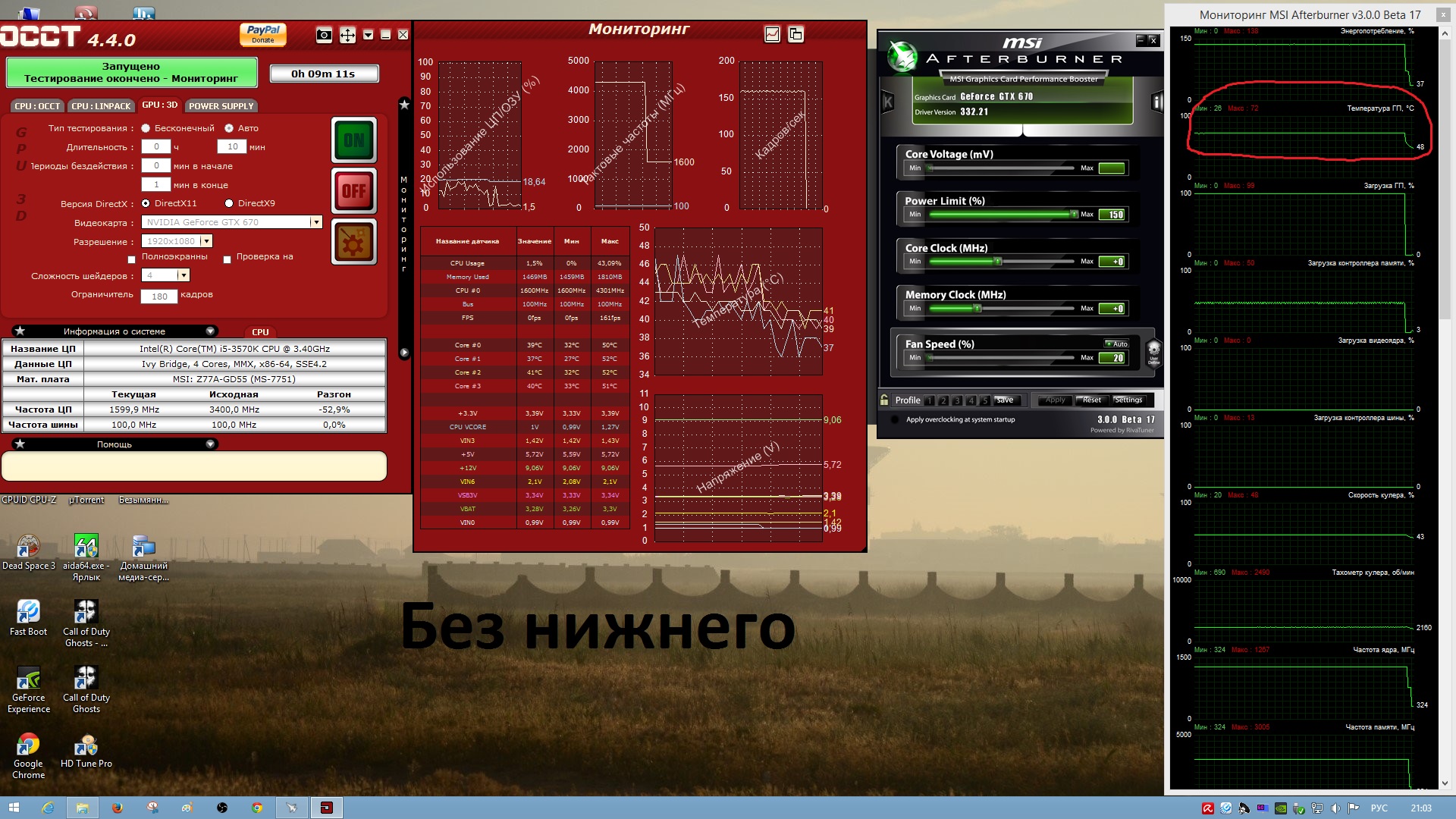Screen dimensions: 1456x819
Task: Select DirectX9 radio button
Action: pyautogui.click(x=229, y=203)
